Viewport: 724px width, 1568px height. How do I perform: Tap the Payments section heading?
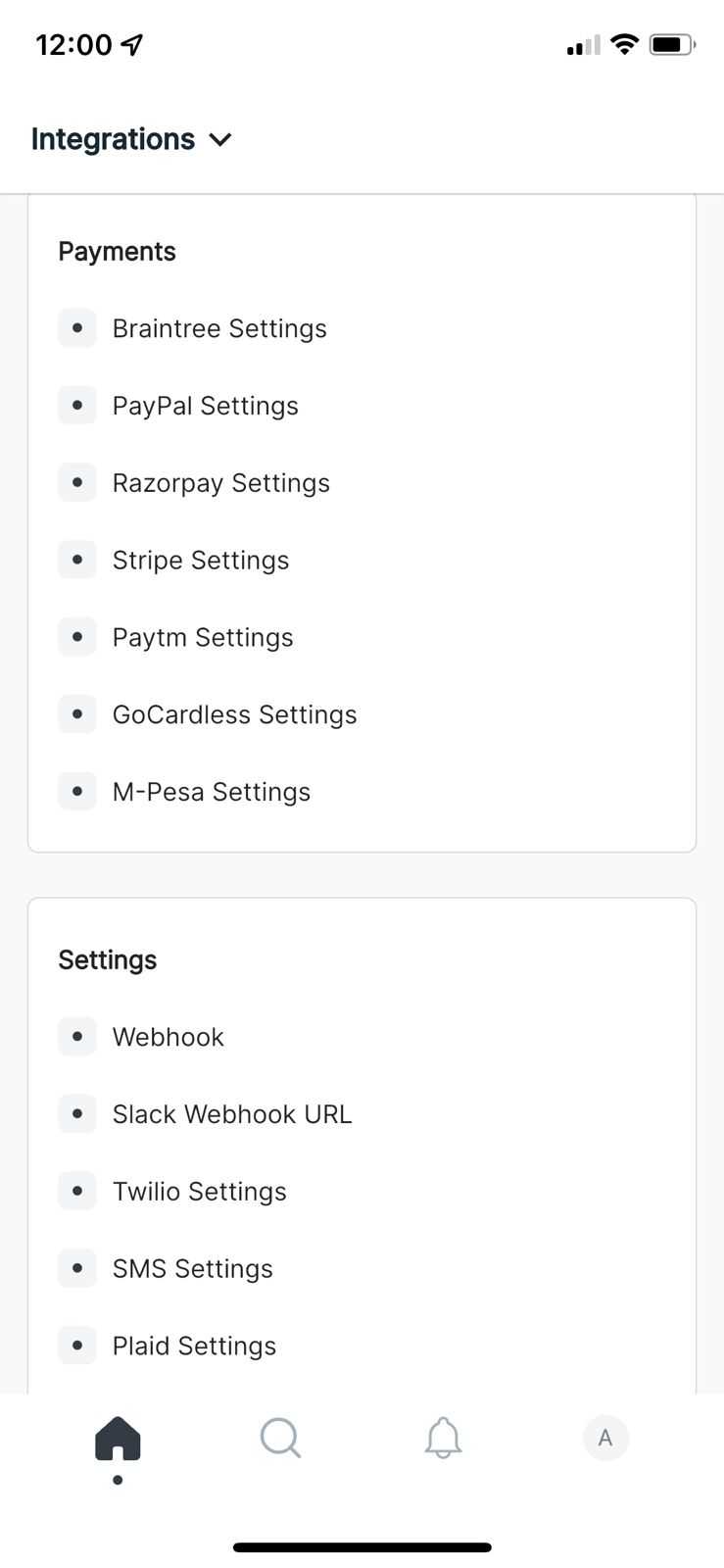point(117,252)
